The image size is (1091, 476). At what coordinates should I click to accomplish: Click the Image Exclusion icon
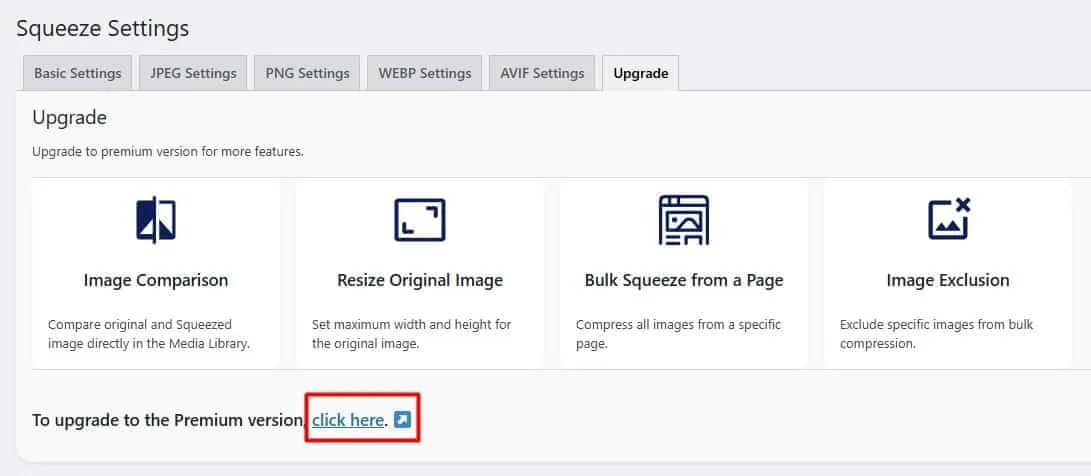tap(948, 220)
